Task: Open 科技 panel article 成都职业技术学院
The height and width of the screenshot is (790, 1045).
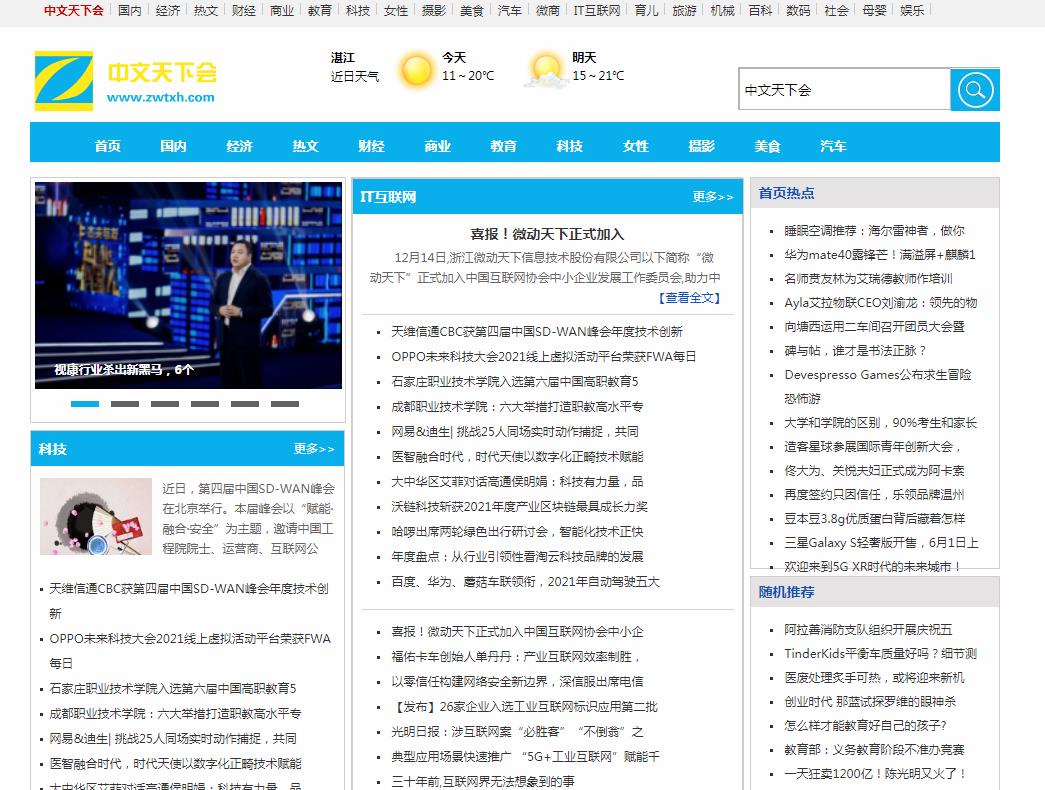Action: (x=175, y=713)
